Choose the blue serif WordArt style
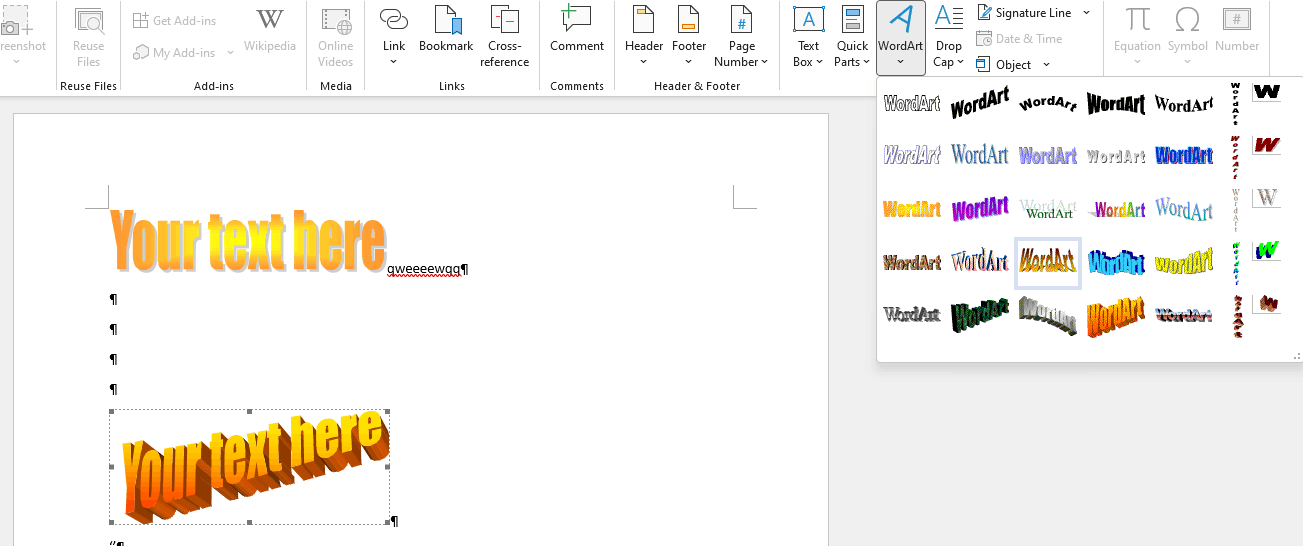 pos(980,155)
